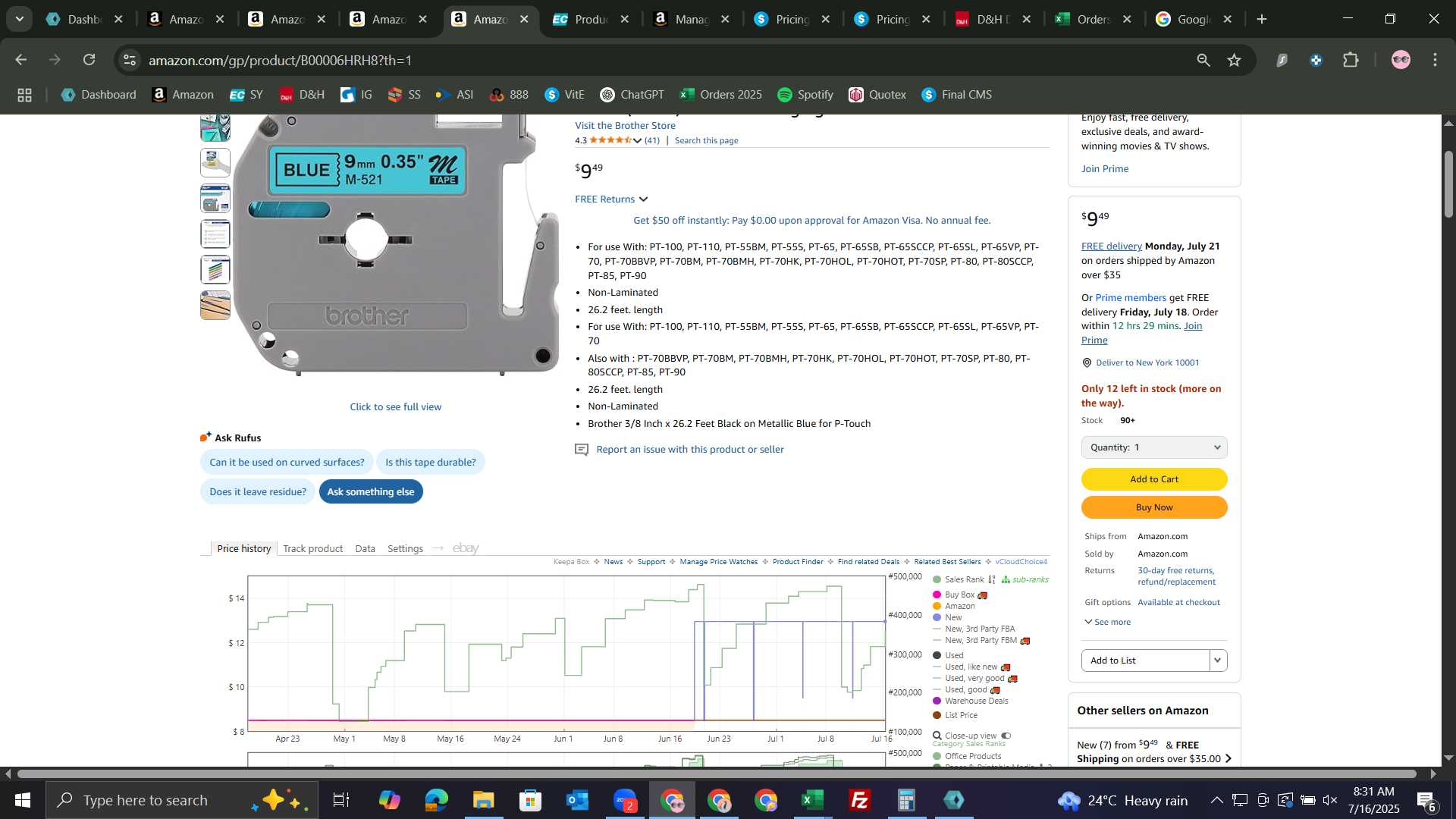This screenshot has width=1456, height=819.
Task: Open Chrome extensions puzzle icon
Action: (x=1351, y=60)
